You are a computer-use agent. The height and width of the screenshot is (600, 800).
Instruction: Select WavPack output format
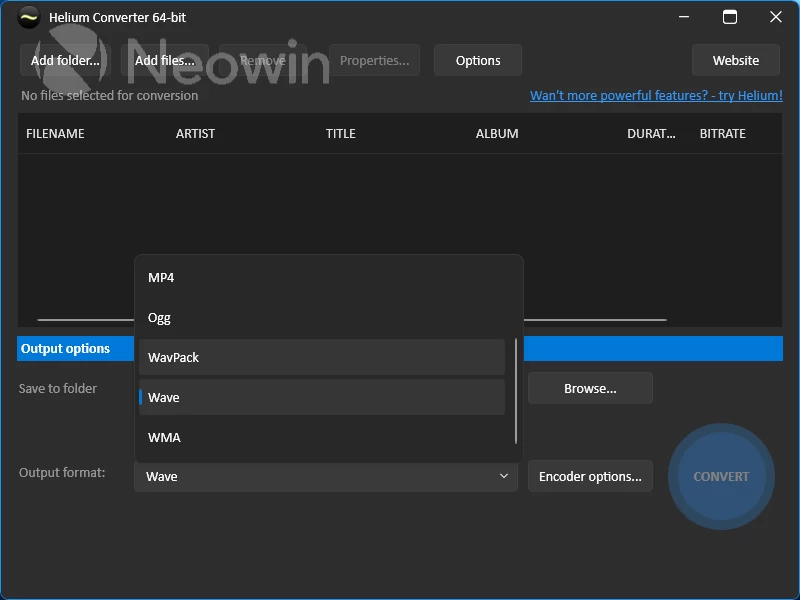(322, 357)
